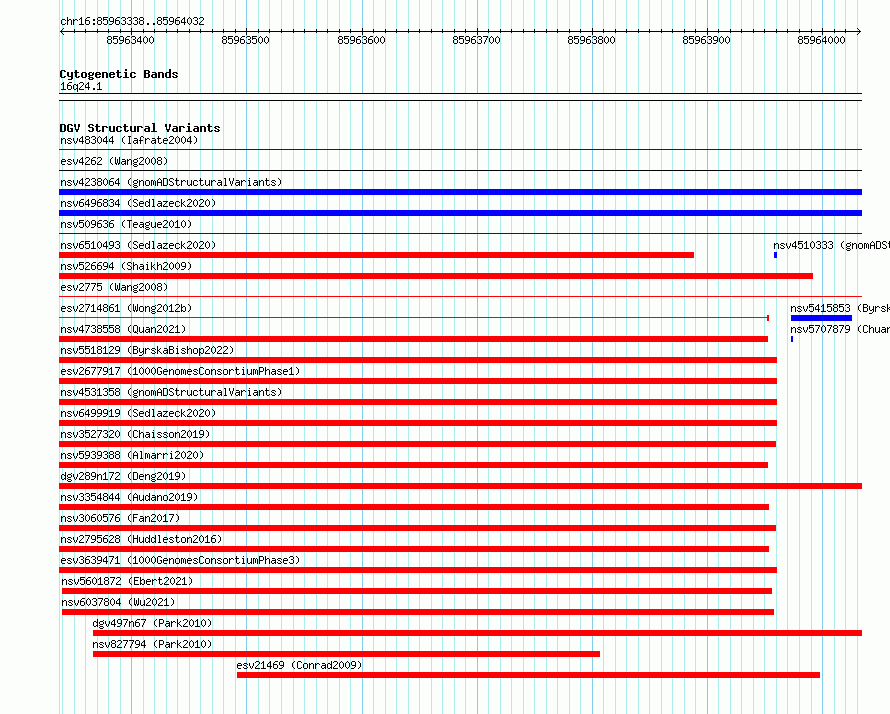This screenshot has height=714, width=890.
Task: Select nsv6037804 (Wu2021) variant label
Action: pos(118,602)
